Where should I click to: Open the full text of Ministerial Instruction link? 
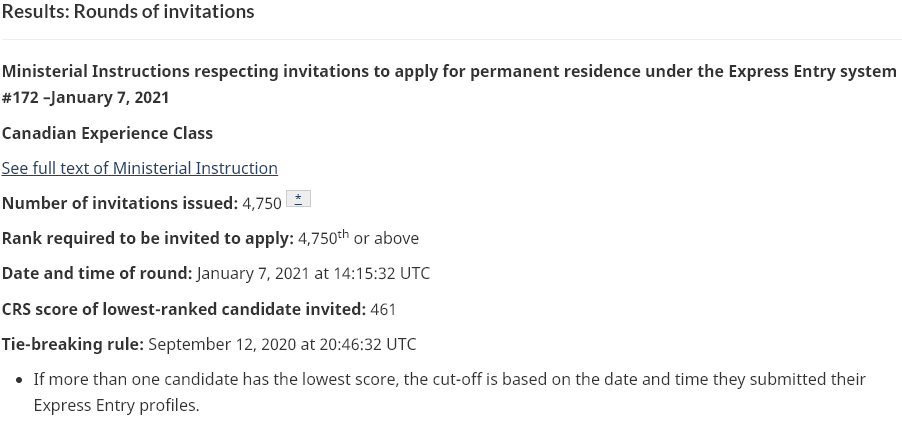[139, 168]
